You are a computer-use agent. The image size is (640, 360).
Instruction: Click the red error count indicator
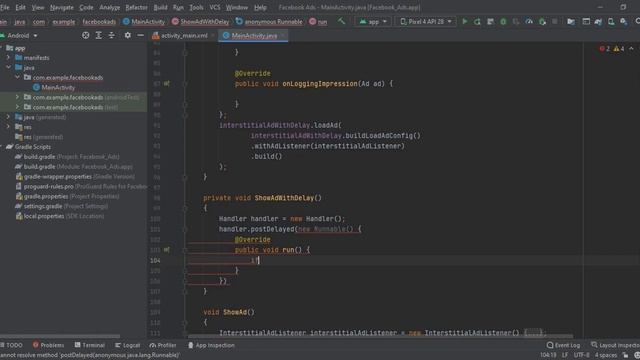pyautogui.click(x=604, y=49)
